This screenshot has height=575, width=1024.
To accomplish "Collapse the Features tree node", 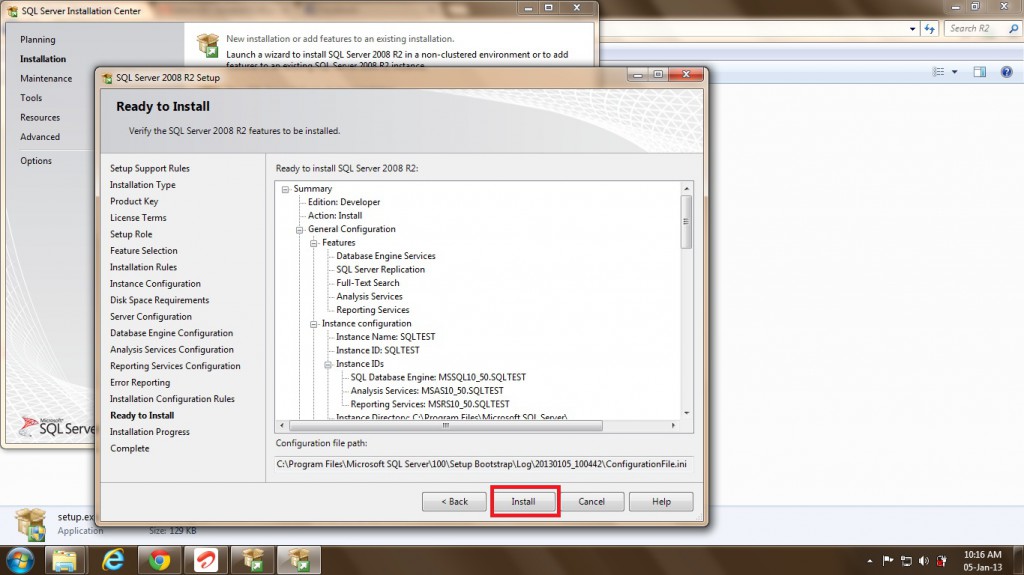I will [313, 243].
